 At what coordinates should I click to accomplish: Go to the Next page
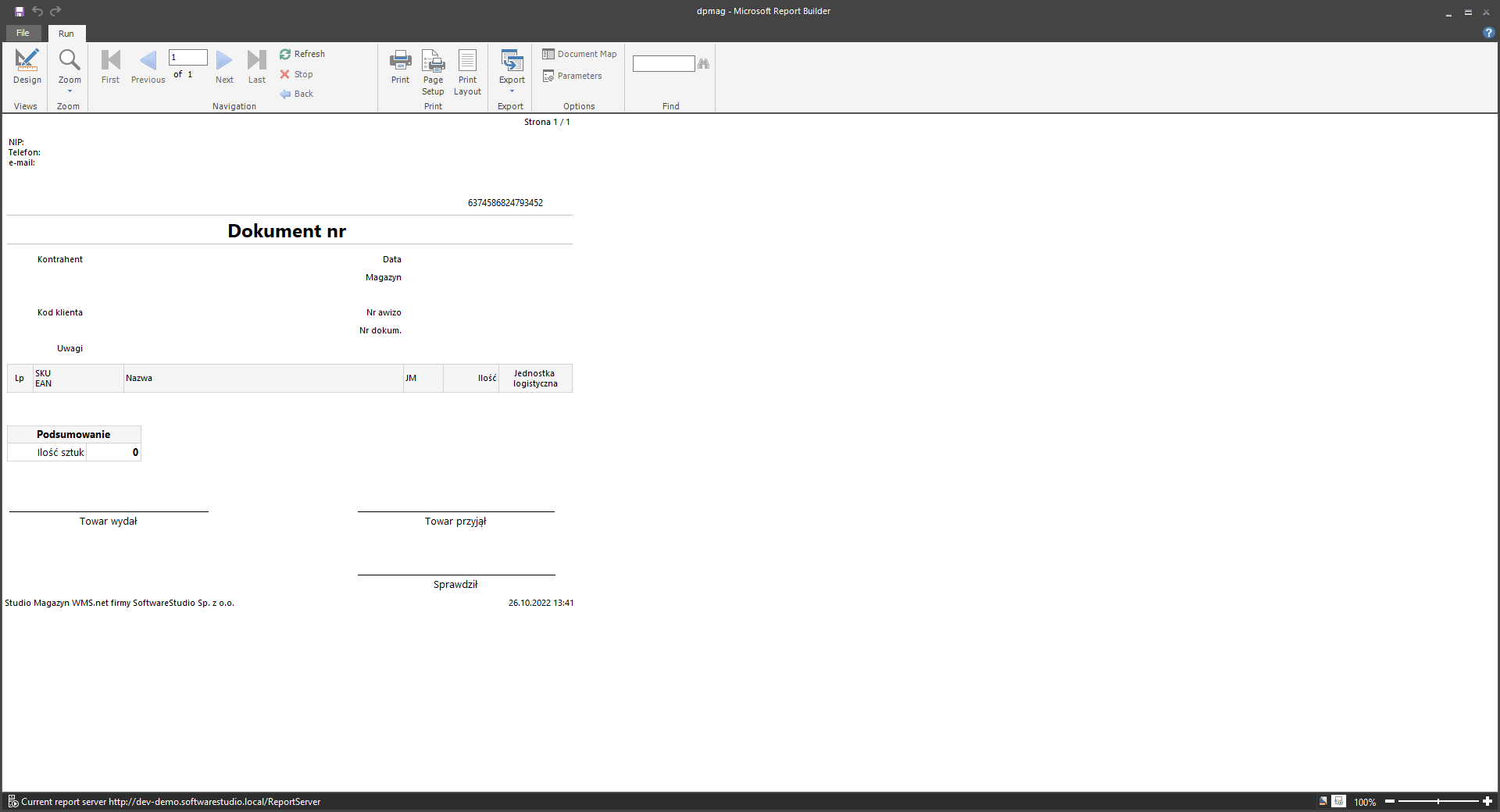point(224,67)
